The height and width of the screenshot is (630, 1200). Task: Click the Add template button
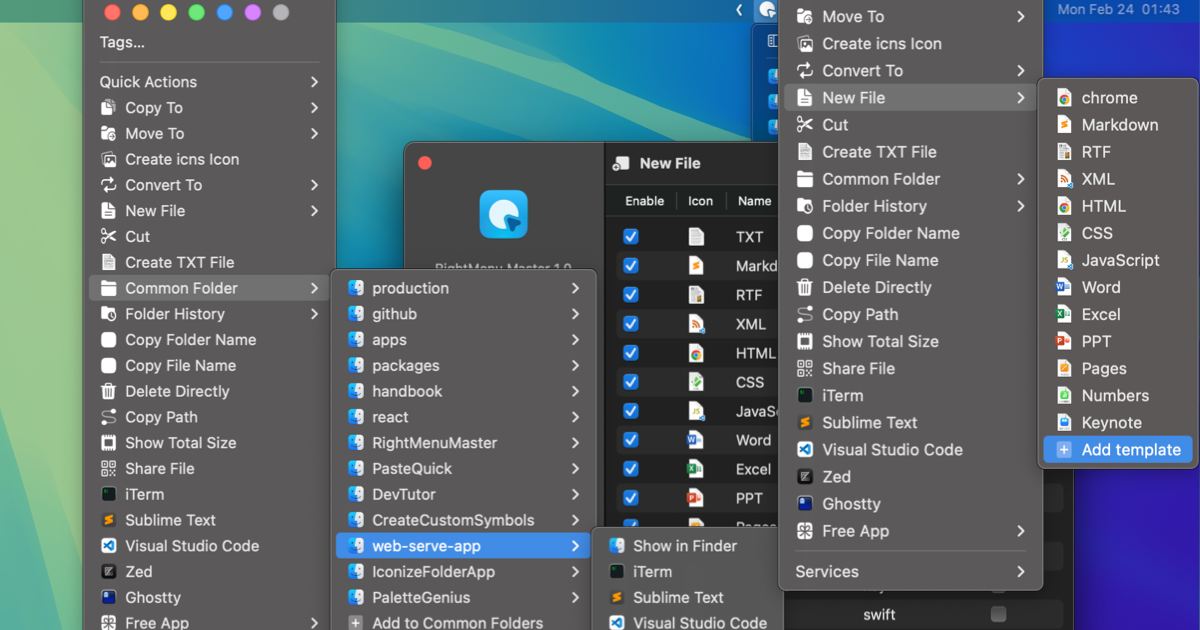pos(1118,450)
